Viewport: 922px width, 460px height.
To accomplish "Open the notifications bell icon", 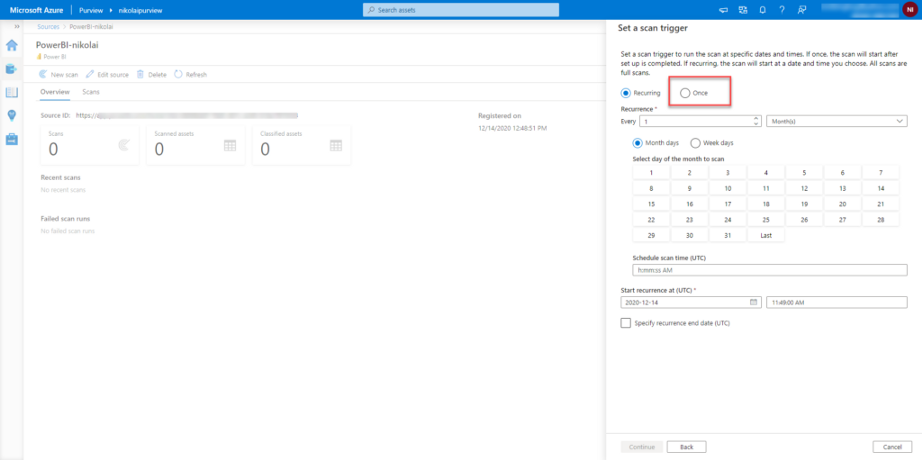I will tap(762, 10).
